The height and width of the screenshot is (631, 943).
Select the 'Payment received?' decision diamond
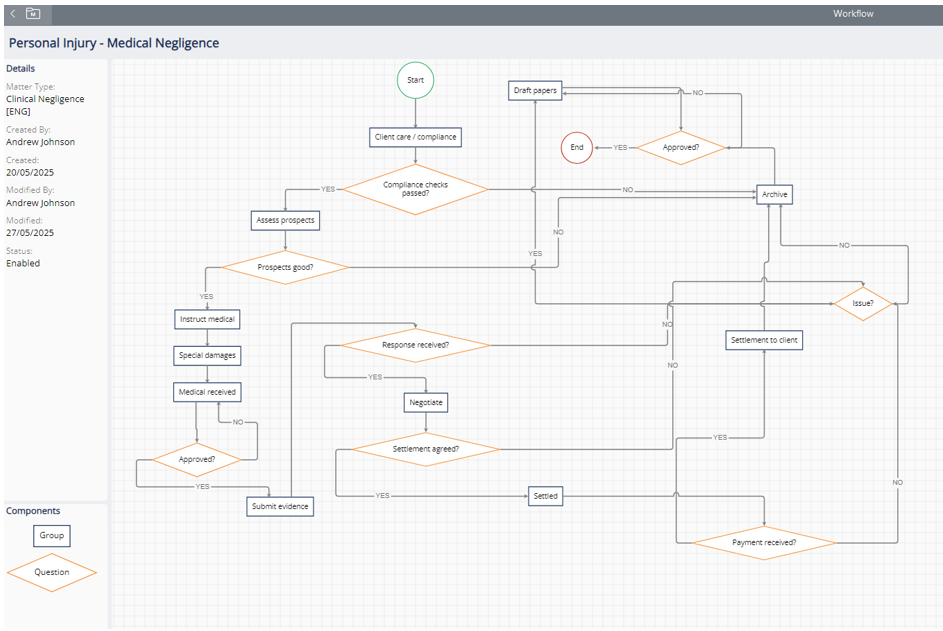click(764, 543)
